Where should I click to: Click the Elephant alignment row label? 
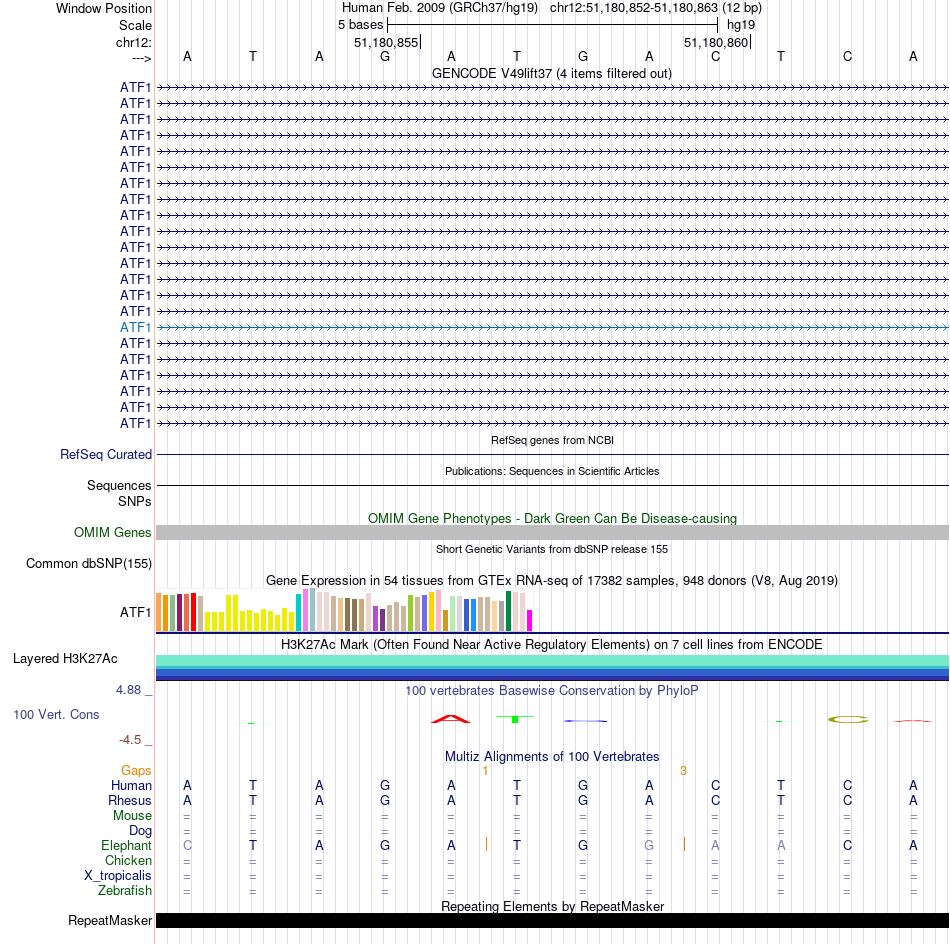pyautogui.click(x=127, y=845)
